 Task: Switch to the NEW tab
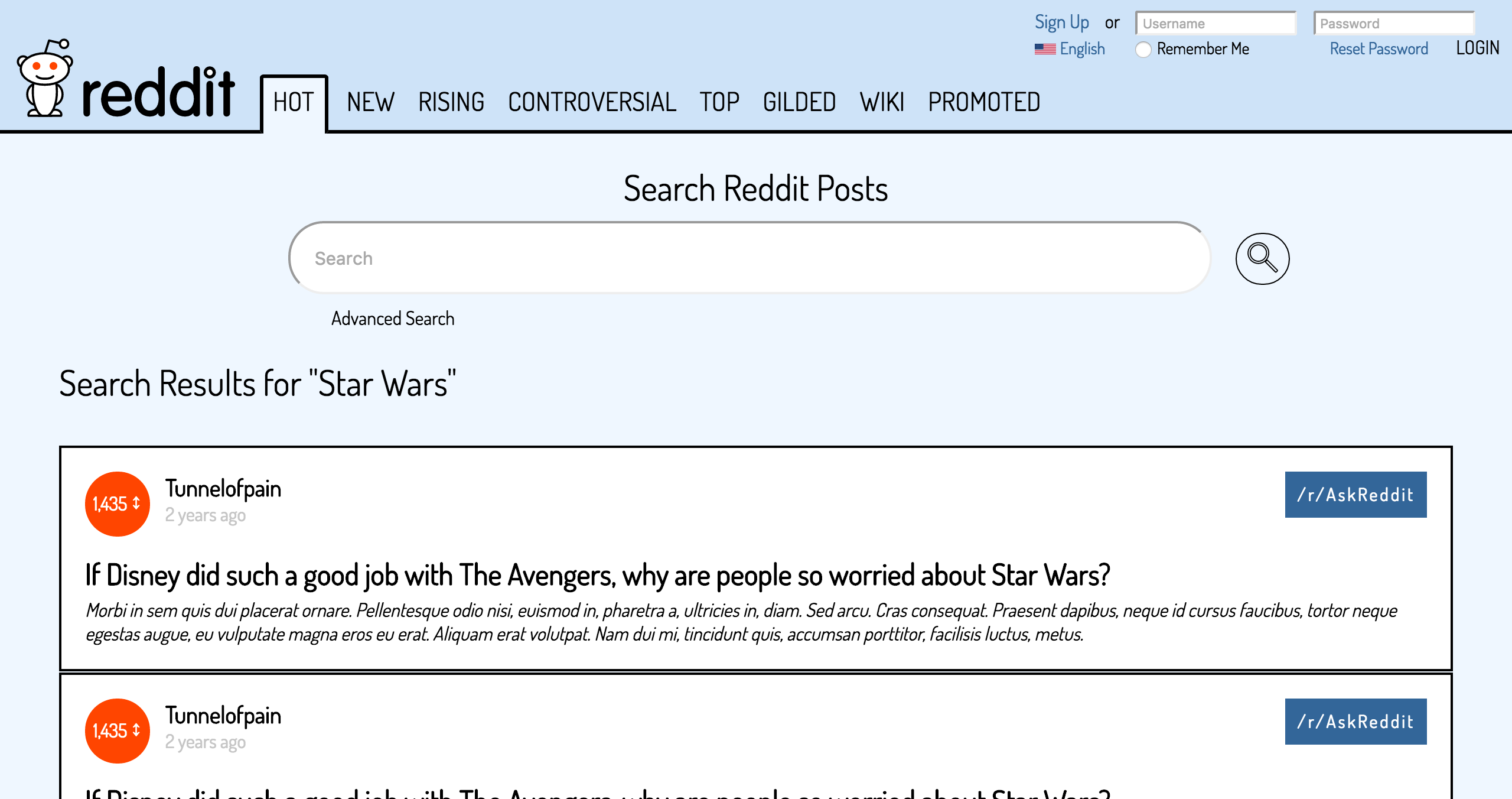370,102
